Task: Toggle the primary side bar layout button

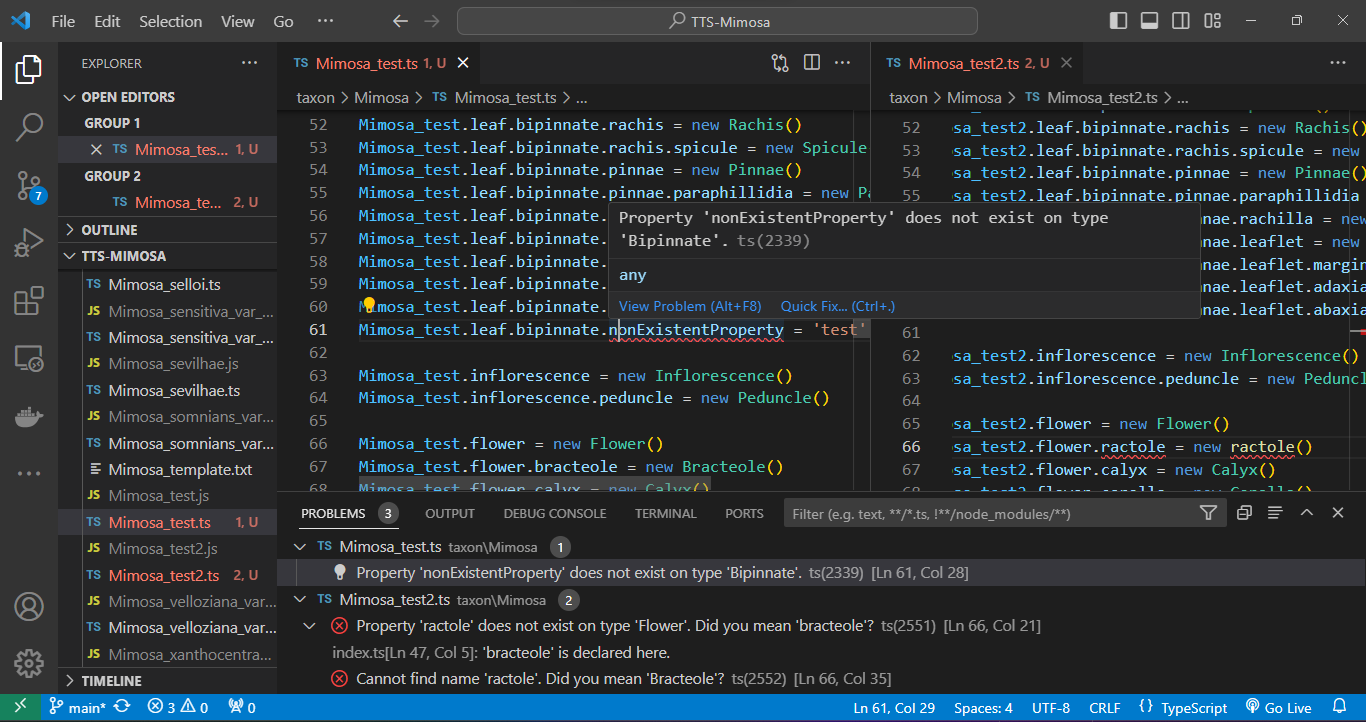Action: point(1118,21)
